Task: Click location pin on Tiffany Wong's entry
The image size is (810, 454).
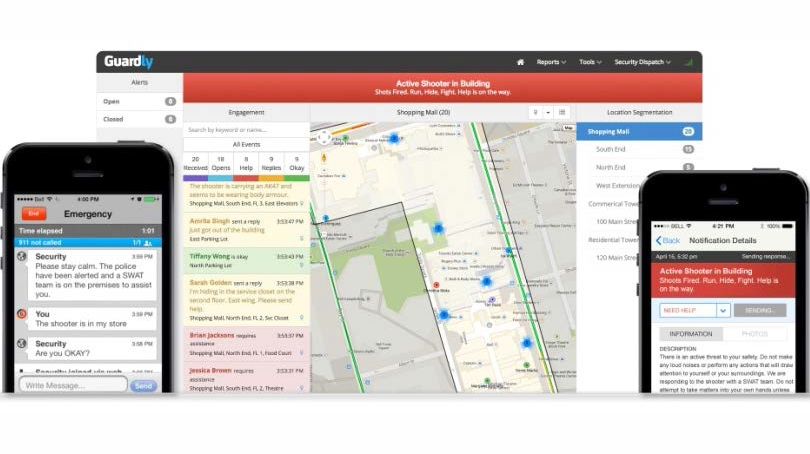Action: [x=302, y=265]
